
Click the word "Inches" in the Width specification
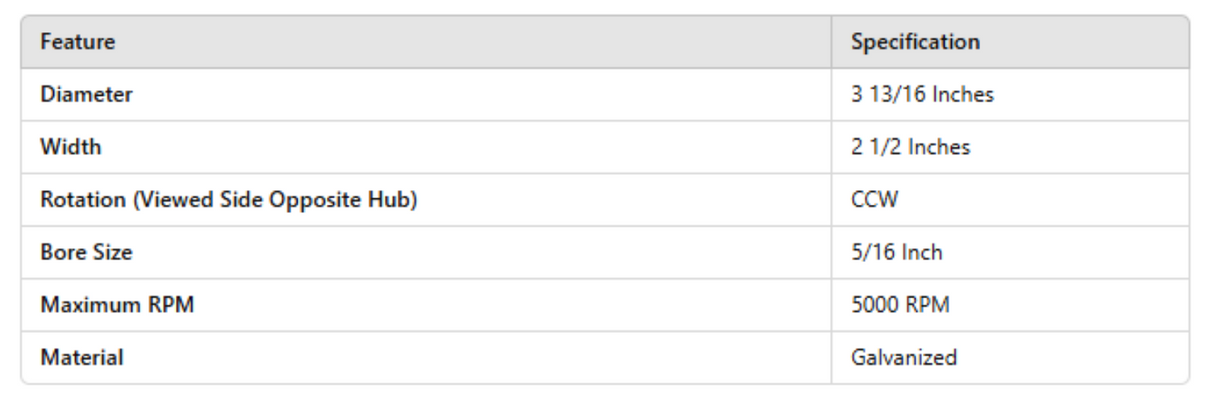click(939, 147)
